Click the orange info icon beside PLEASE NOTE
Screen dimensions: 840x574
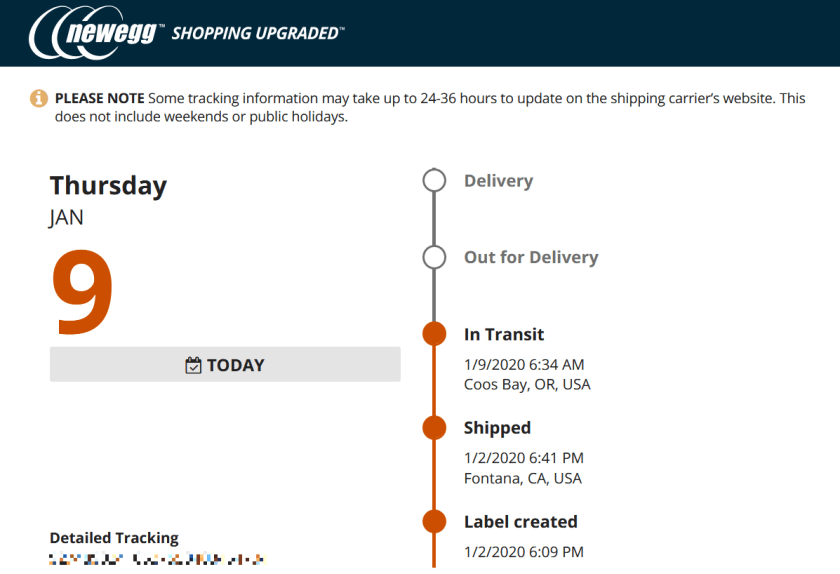pos(38,98)
